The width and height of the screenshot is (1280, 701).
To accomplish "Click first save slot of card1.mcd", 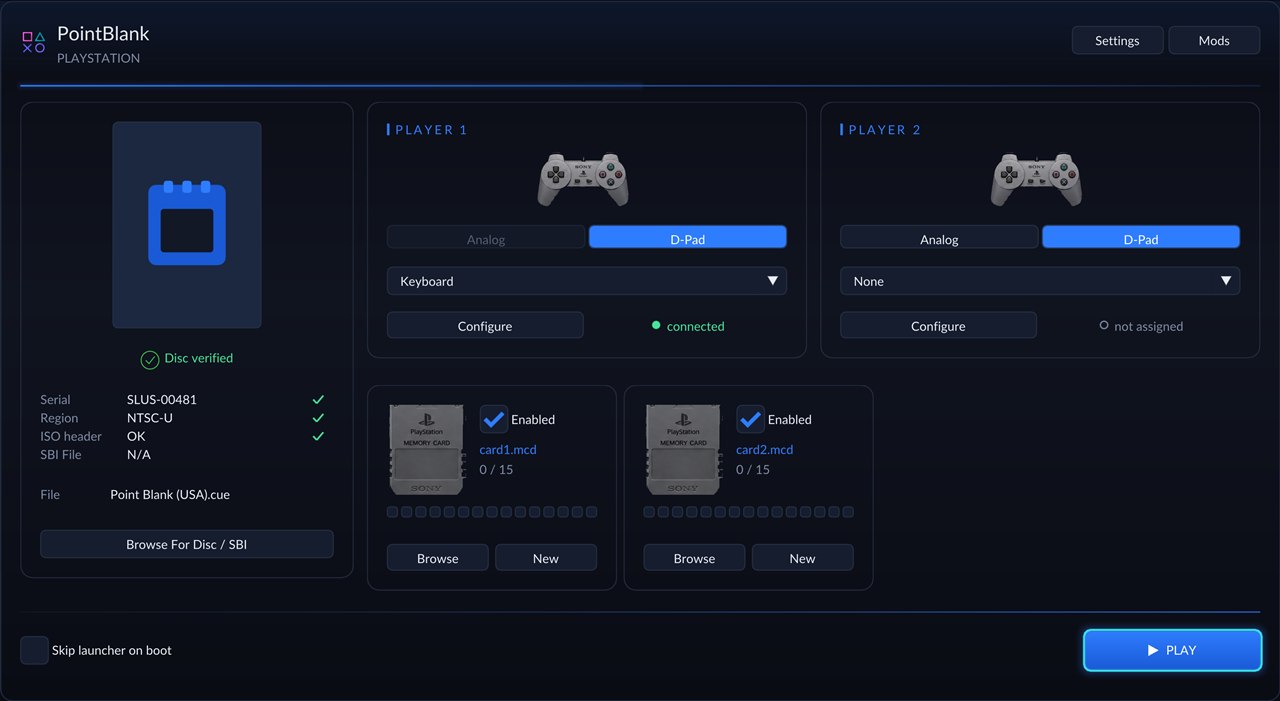I will [392, 512].
